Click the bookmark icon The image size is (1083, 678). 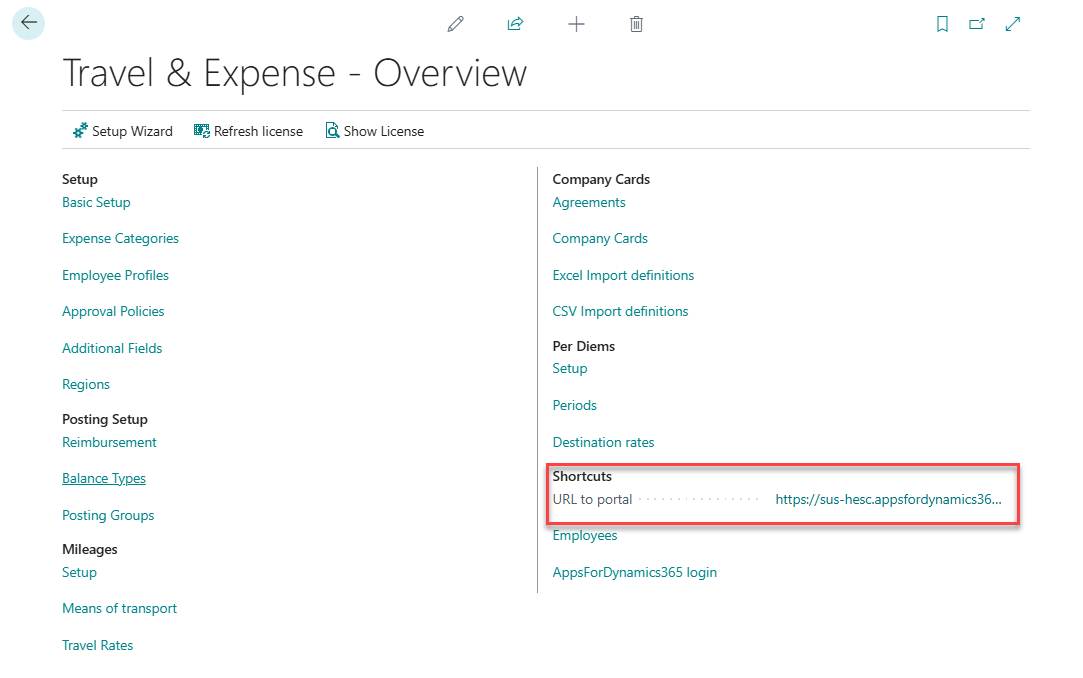(942, 24)
